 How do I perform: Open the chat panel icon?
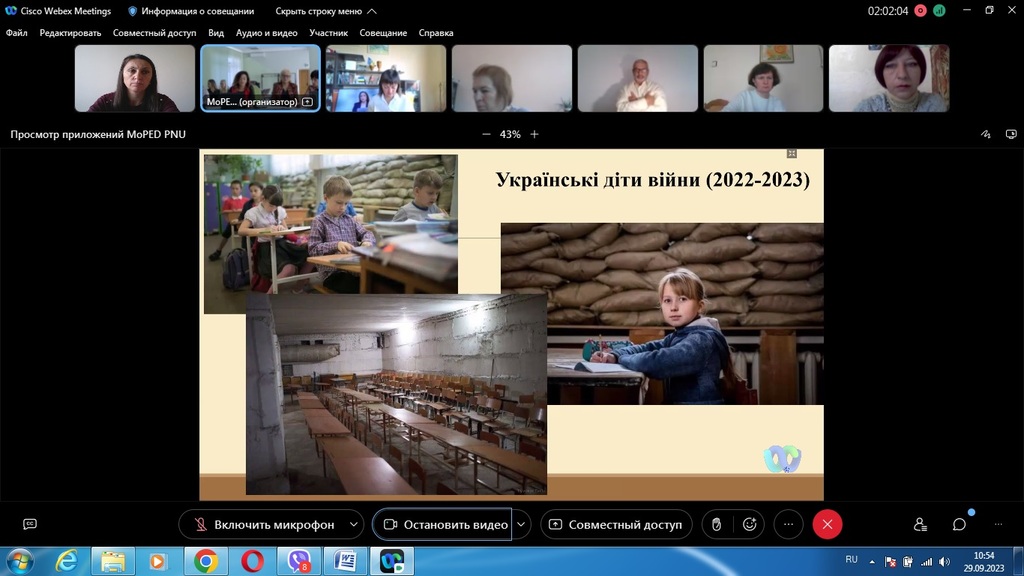pos(959,524)
